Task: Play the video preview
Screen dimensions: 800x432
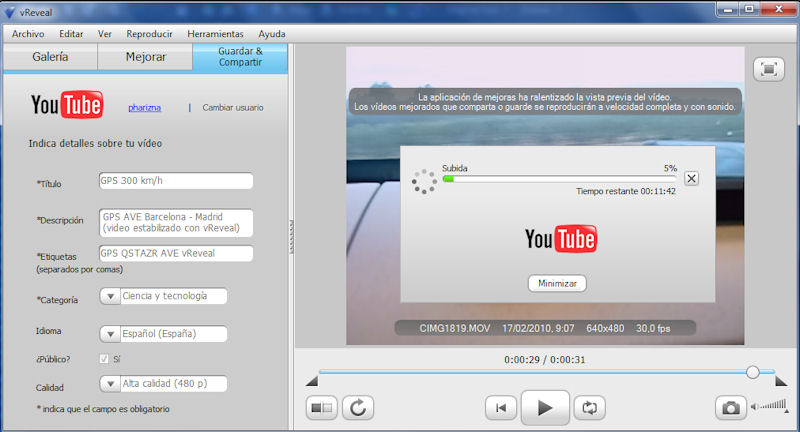Action: (545, 408)
